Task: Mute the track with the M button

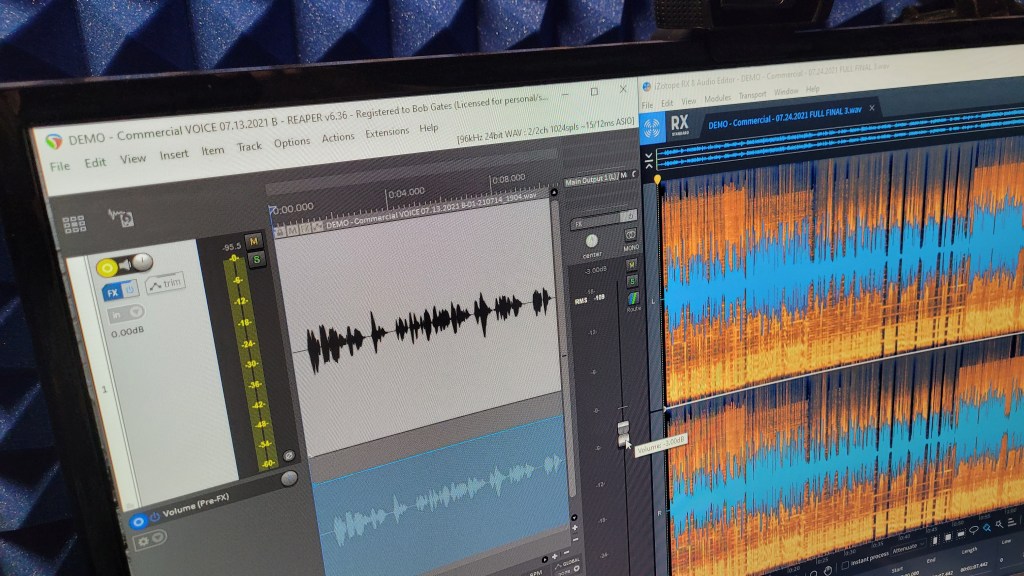Action: (x=253, y=240)
